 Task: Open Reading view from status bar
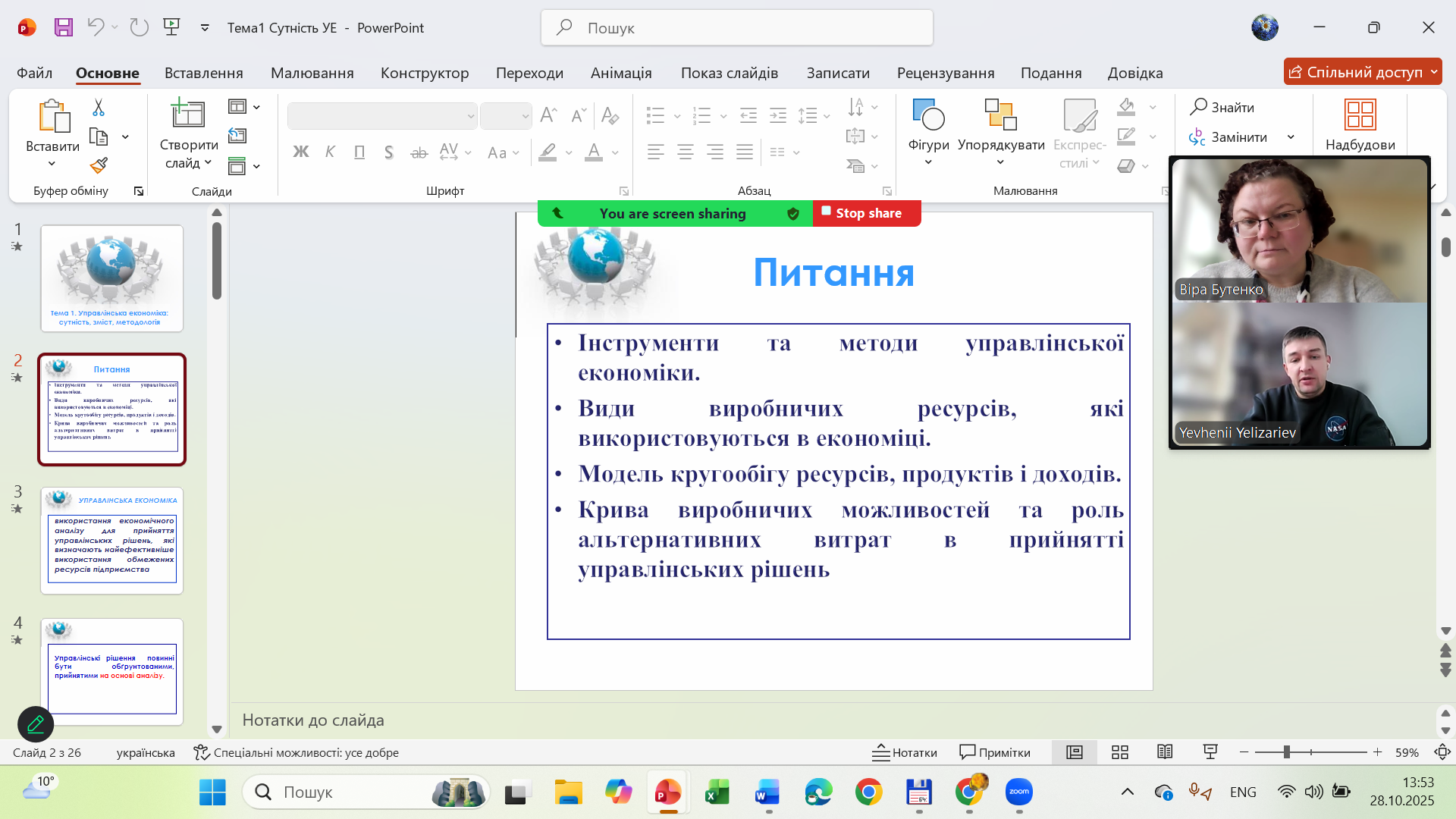tap(1165, 752)
